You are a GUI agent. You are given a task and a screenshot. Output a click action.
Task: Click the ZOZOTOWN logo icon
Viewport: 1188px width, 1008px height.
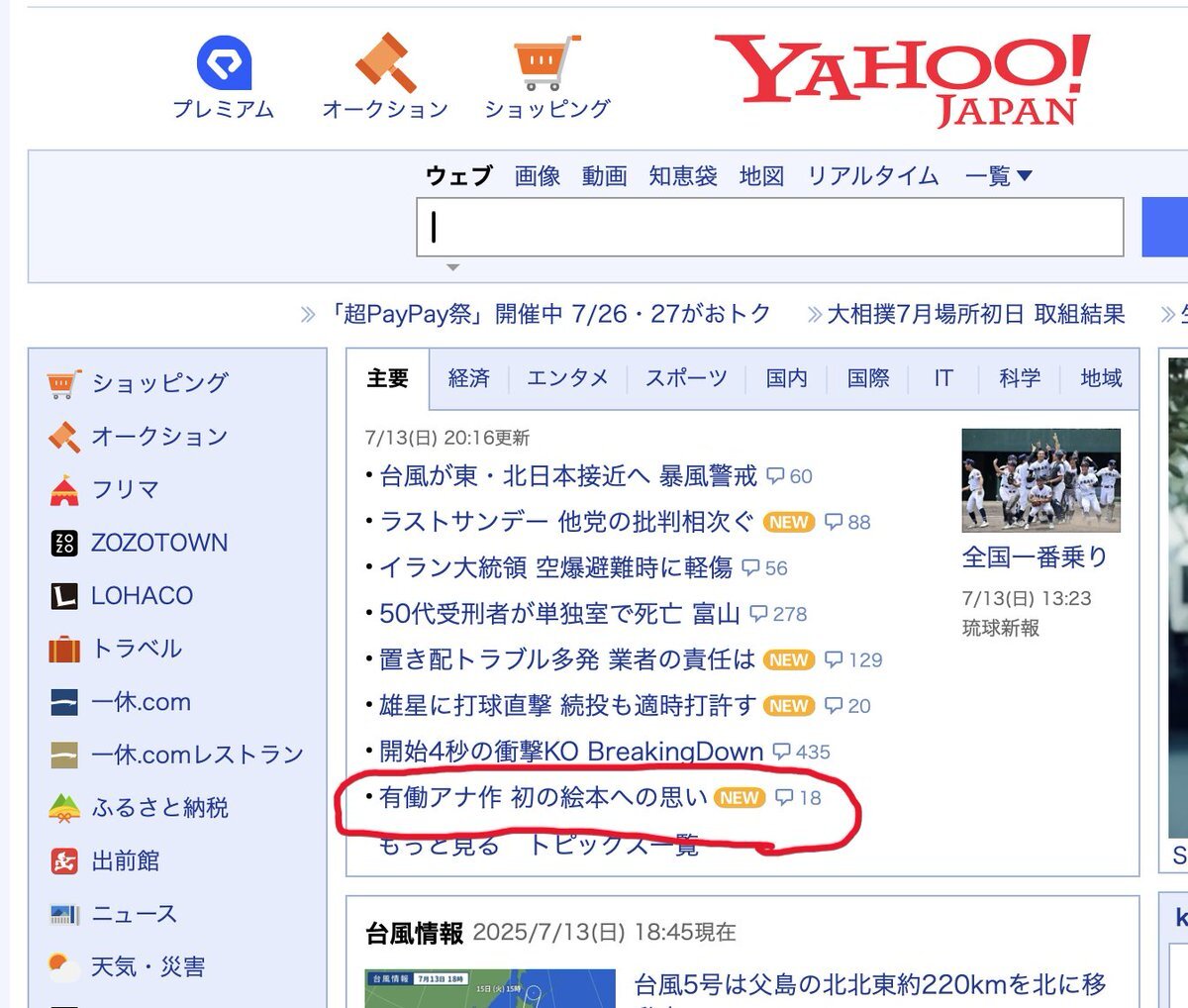64,543
